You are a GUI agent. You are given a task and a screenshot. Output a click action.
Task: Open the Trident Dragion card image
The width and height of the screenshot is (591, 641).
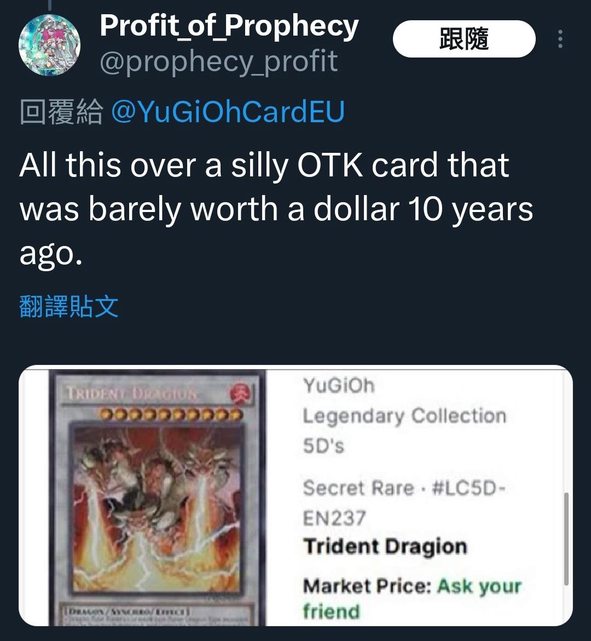[157, 497]
